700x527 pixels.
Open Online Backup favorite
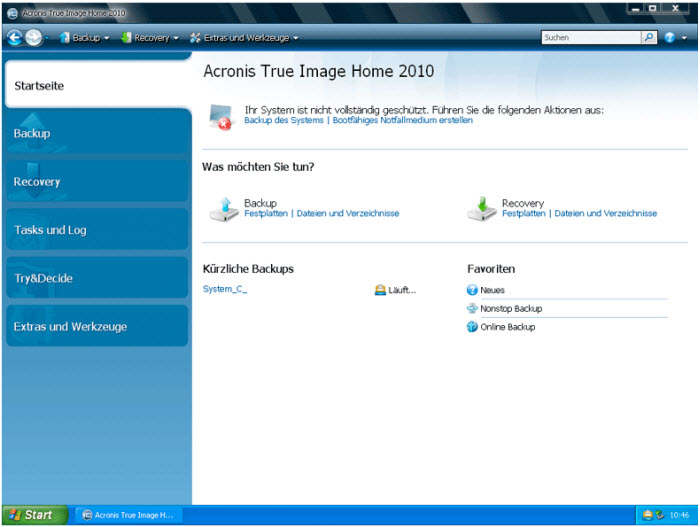click(x=508, y=327)
